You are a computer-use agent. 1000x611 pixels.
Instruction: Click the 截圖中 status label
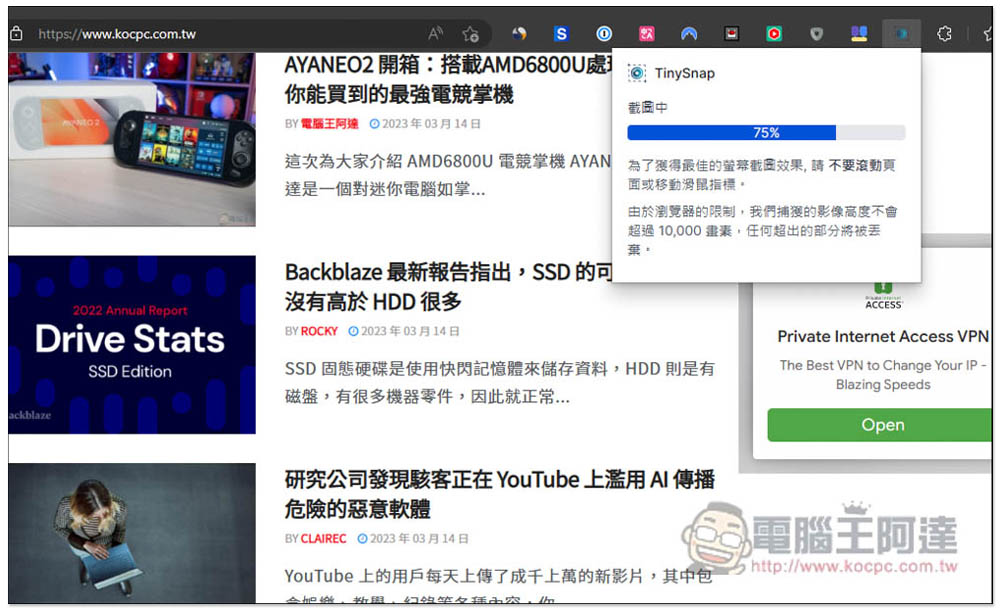(x=647, y=108)
